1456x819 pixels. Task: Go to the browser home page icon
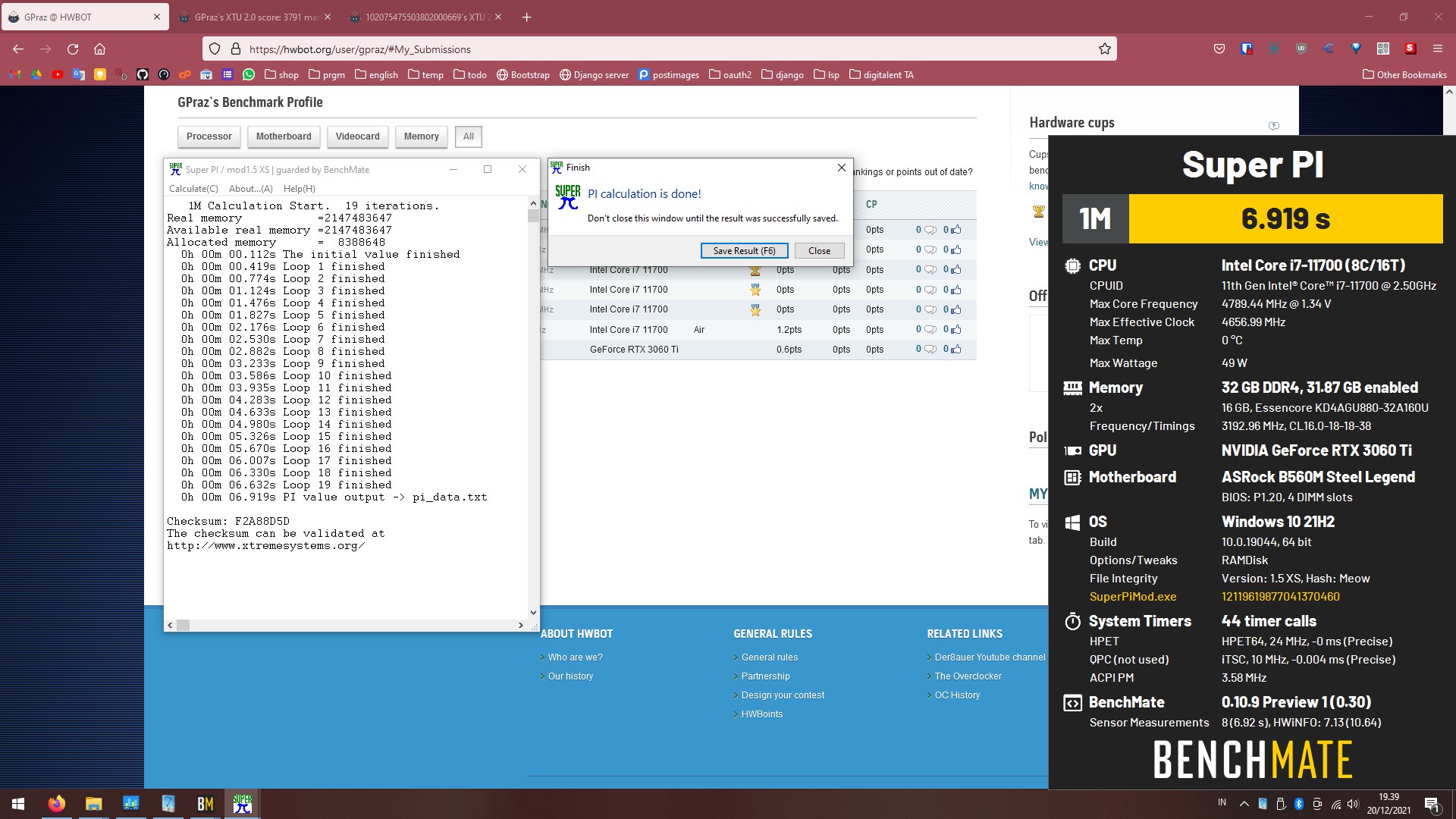[x=99, y=49]
